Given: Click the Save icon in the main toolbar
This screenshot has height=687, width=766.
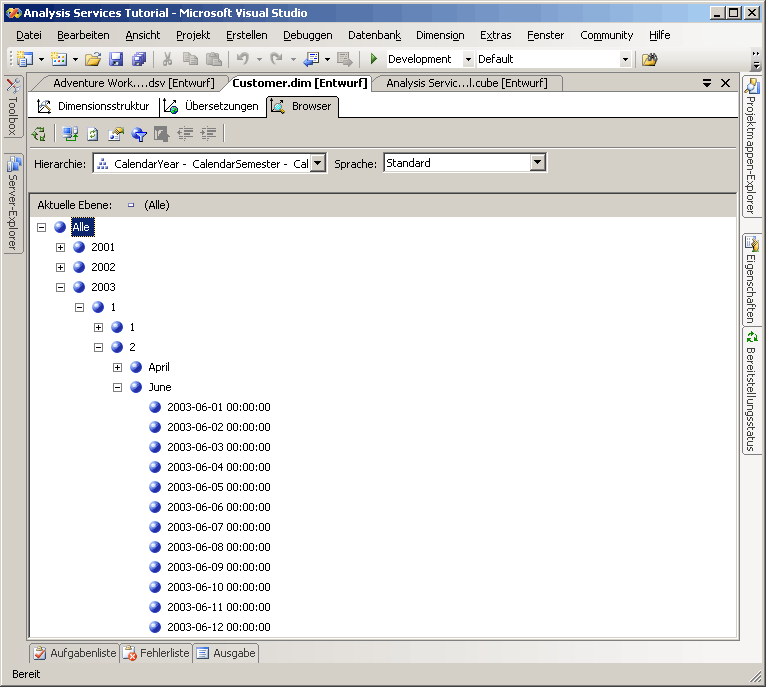Looking at the screenshot, I should point(116,60).
